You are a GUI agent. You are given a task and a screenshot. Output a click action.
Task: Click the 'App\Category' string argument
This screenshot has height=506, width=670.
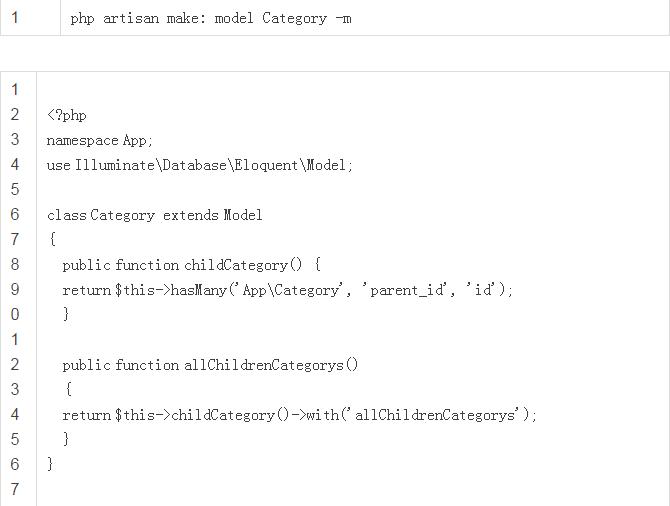point(290,290)
